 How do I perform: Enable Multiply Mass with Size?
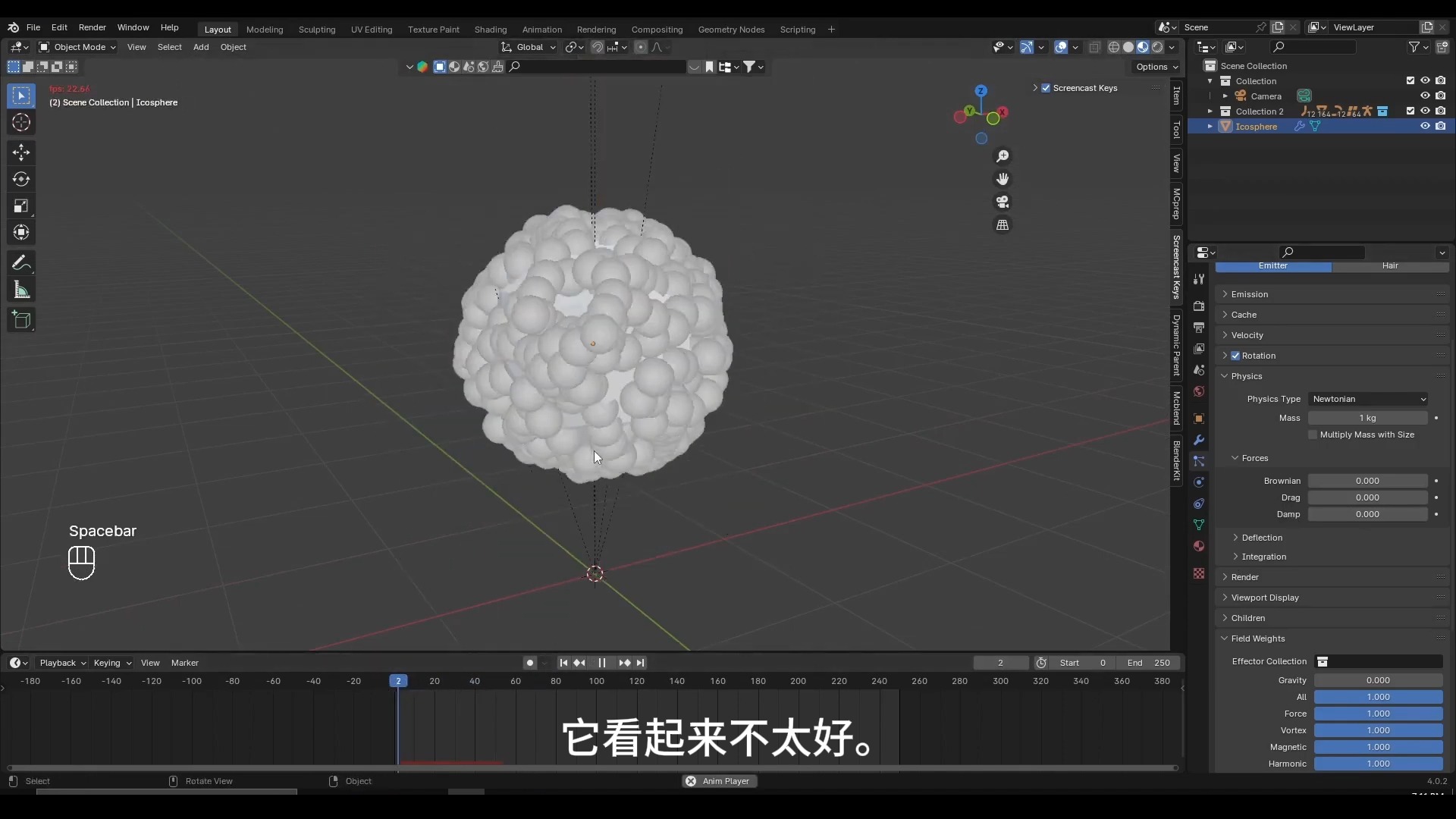[1313, 435]
